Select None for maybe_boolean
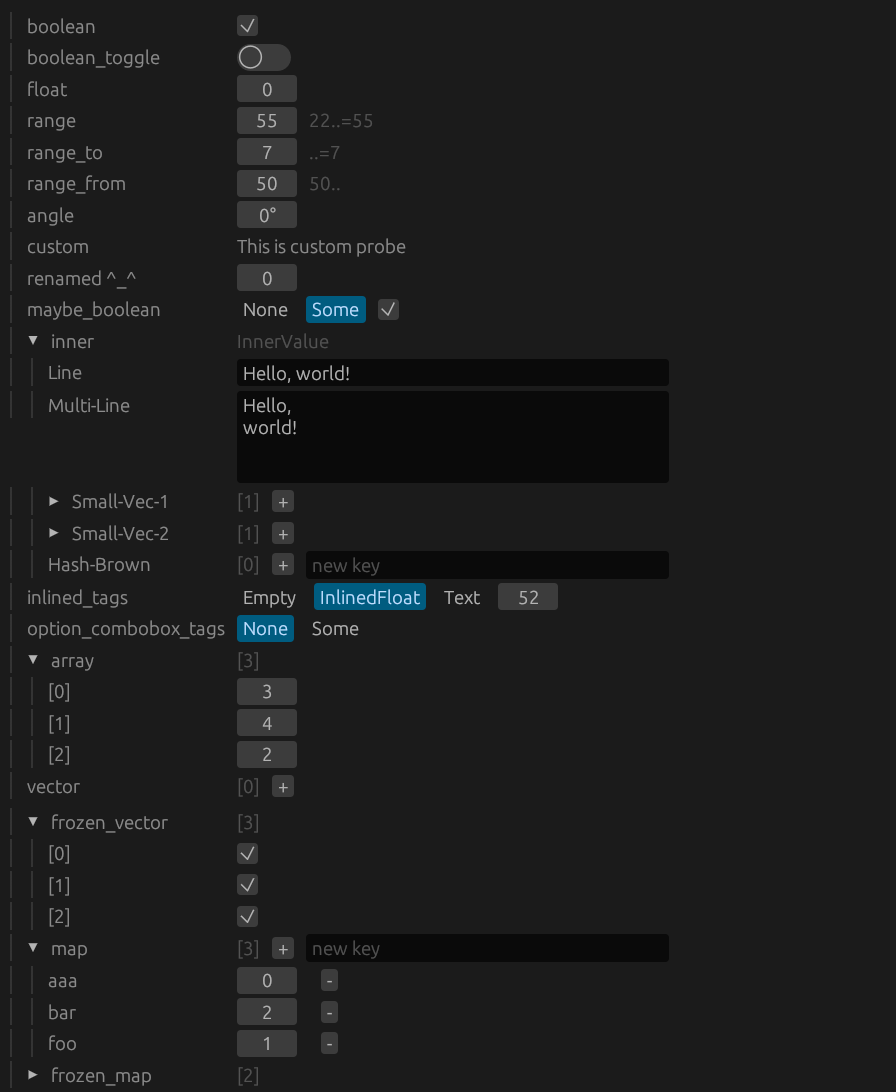Image resolution: width=896 pixels, height=1092 pixels. [x=265, y=310]
